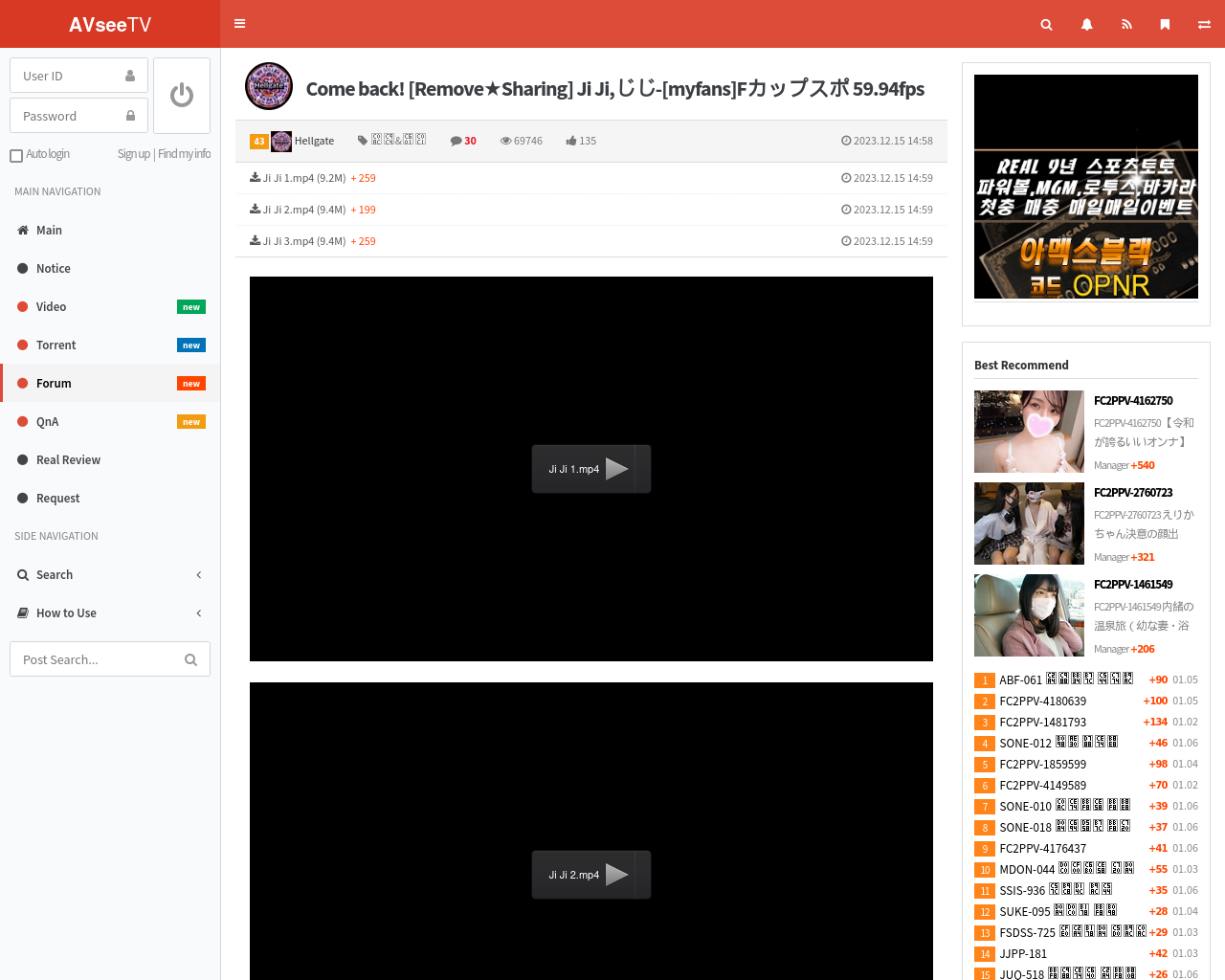Click the hamburger menu icon in header
This screenshot has width=1225, height=980.
click(239, 24)
